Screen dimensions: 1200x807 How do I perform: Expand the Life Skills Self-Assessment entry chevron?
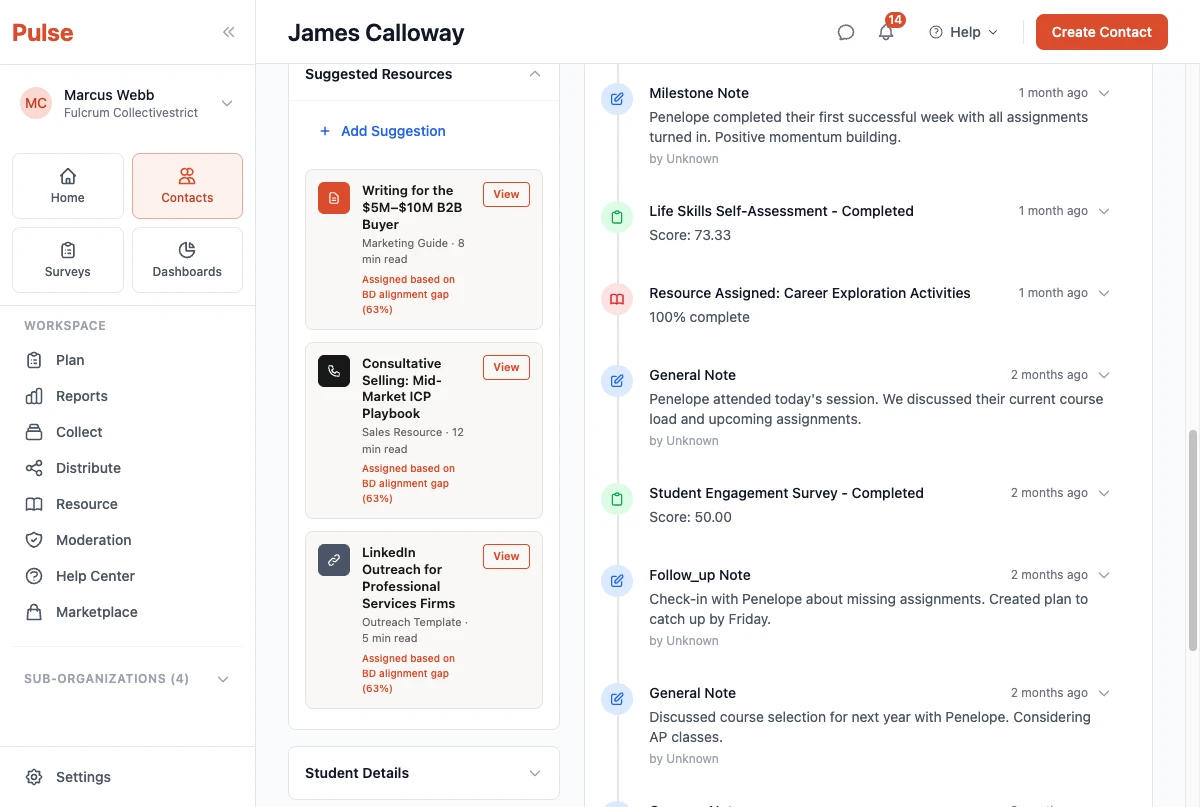1104,211
